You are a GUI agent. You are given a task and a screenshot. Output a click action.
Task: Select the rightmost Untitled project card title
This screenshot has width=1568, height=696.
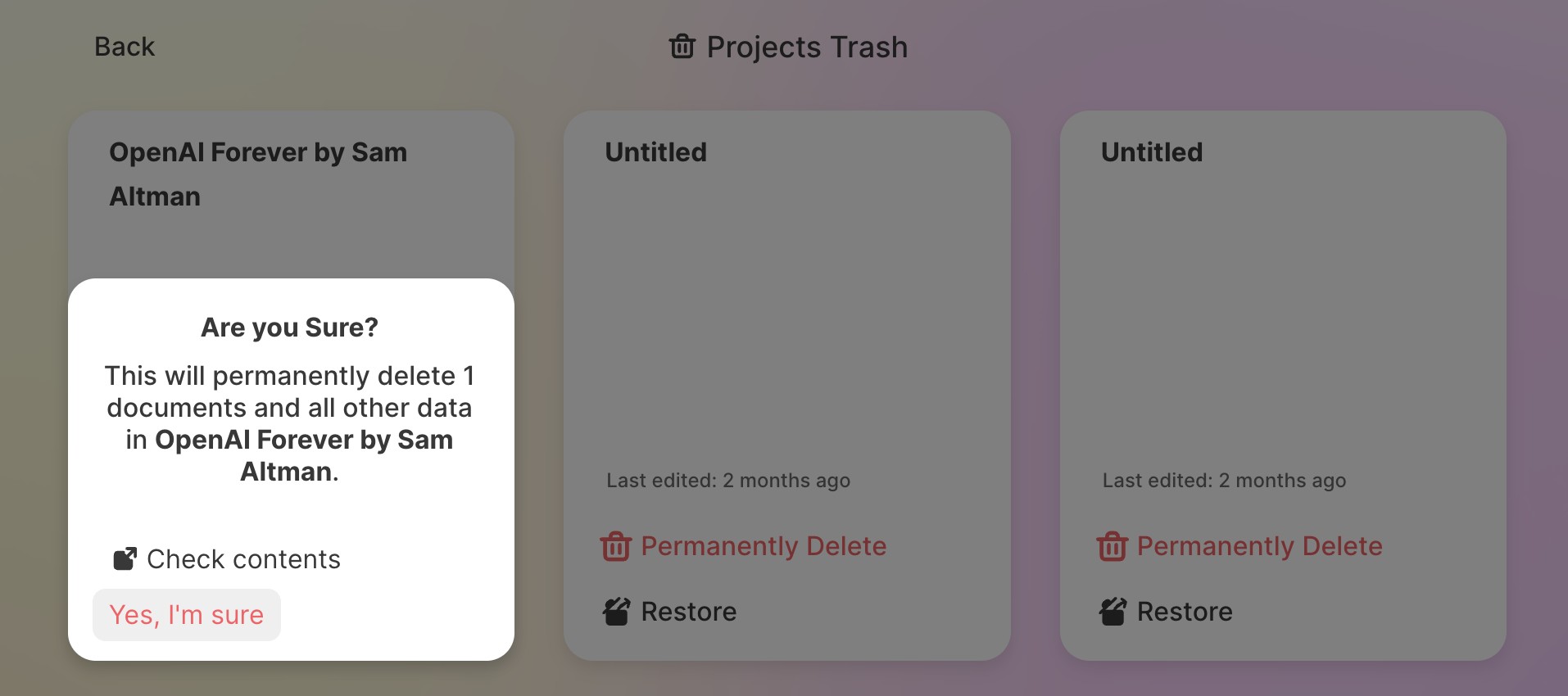1152,152
